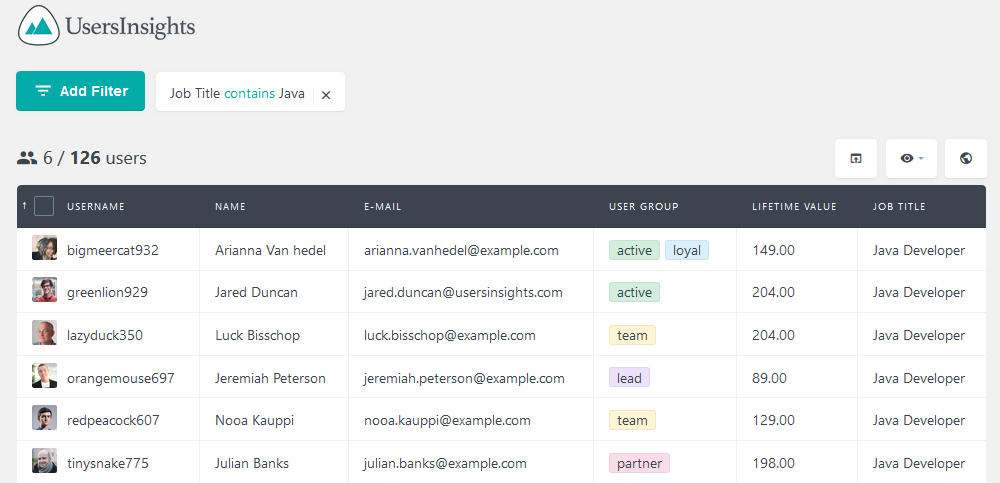
Task: Click orangemouse697's profile avatar
Action: click(x=45, y=376)
